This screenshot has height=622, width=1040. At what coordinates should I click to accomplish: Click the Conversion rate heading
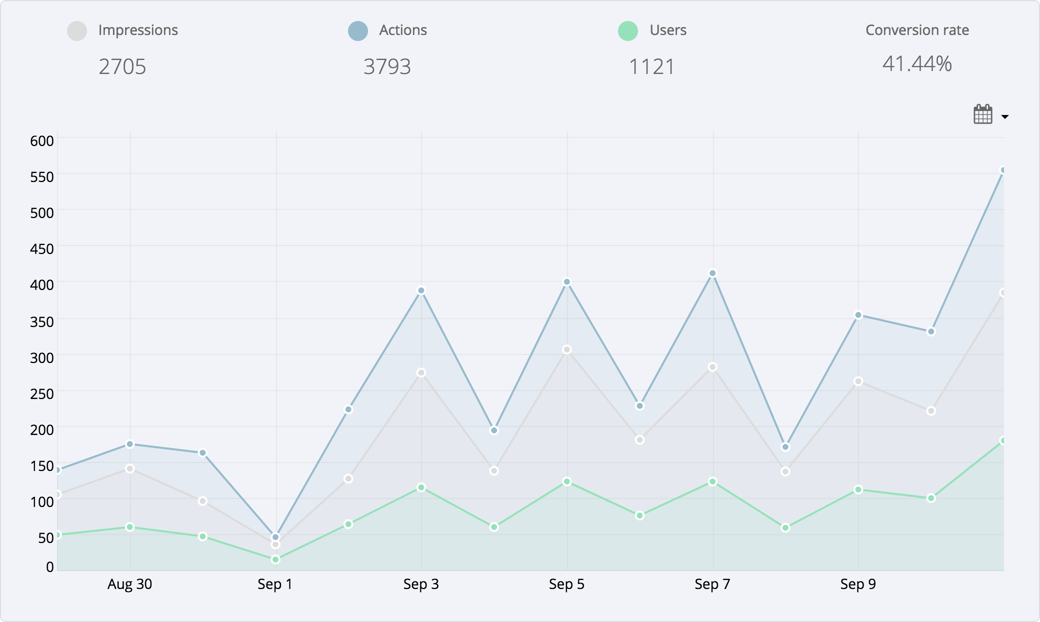[x=917, y=30]
